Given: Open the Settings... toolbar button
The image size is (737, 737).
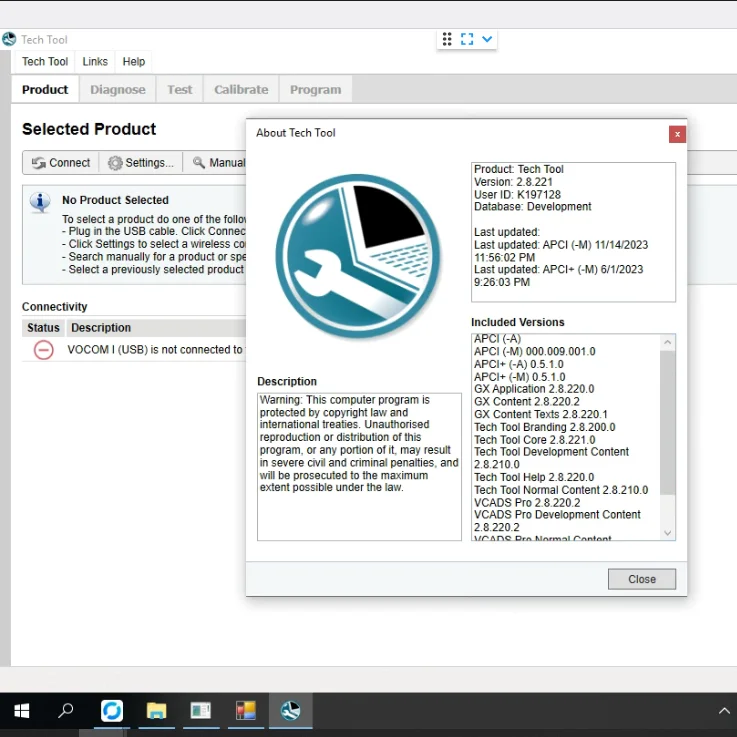Looking at the screenshot, I should [141, 163].
